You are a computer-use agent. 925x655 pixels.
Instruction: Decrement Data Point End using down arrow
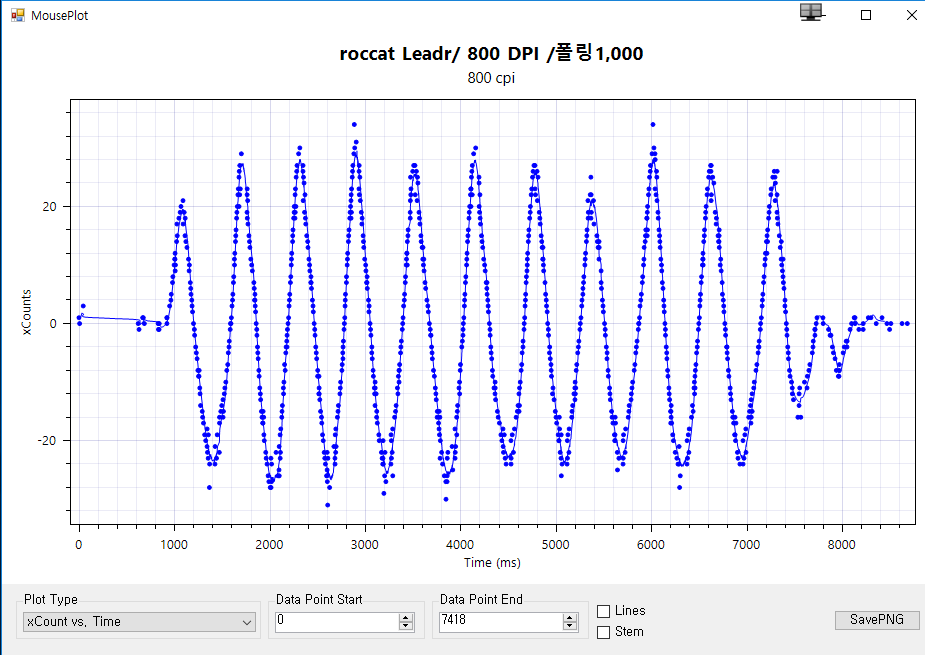(570, 627)
